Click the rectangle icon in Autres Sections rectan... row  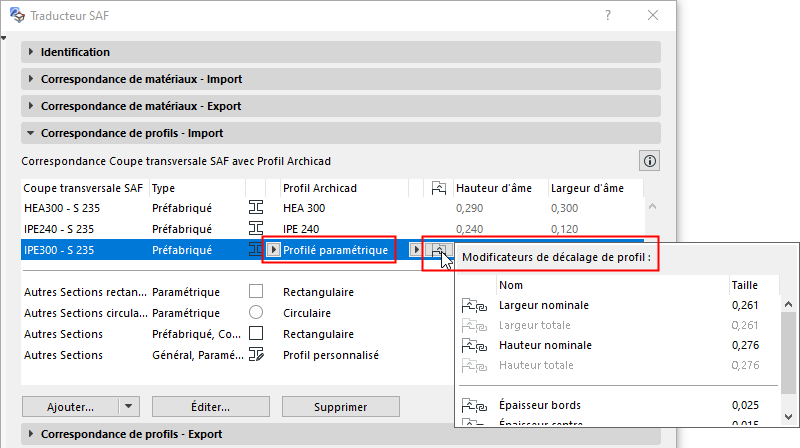coord(256,291)
